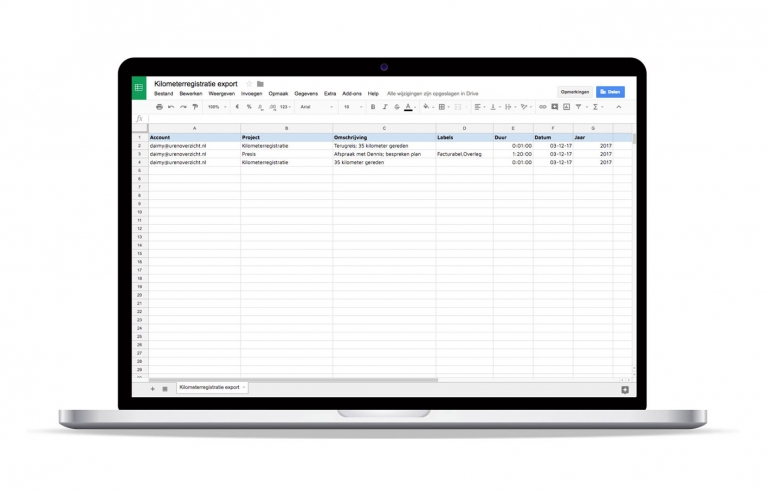
Task: Open the Bestand menu
Action: (164, 94)
